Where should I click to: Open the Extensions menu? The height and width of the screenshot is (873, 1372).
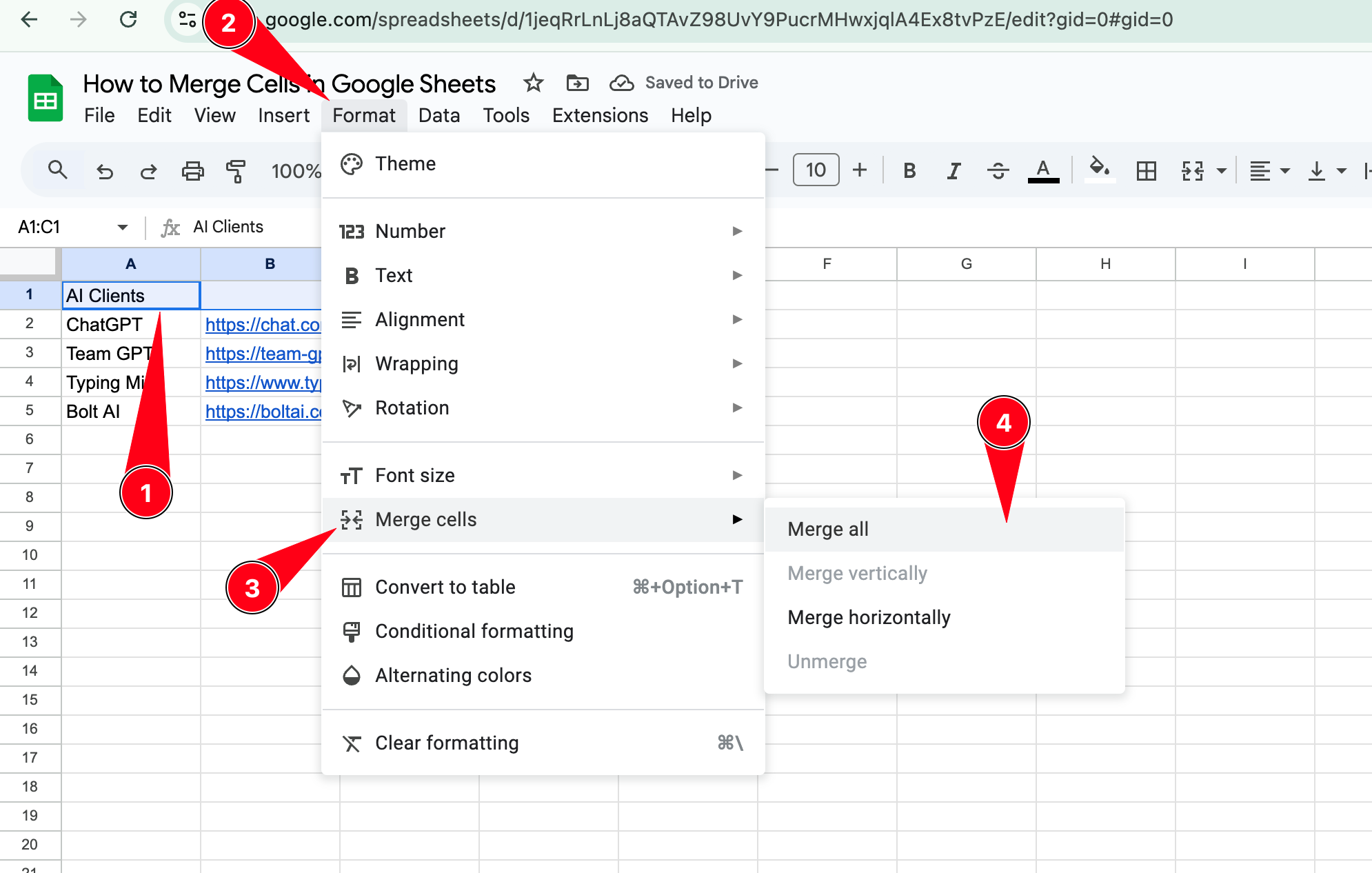pos(600,115)
